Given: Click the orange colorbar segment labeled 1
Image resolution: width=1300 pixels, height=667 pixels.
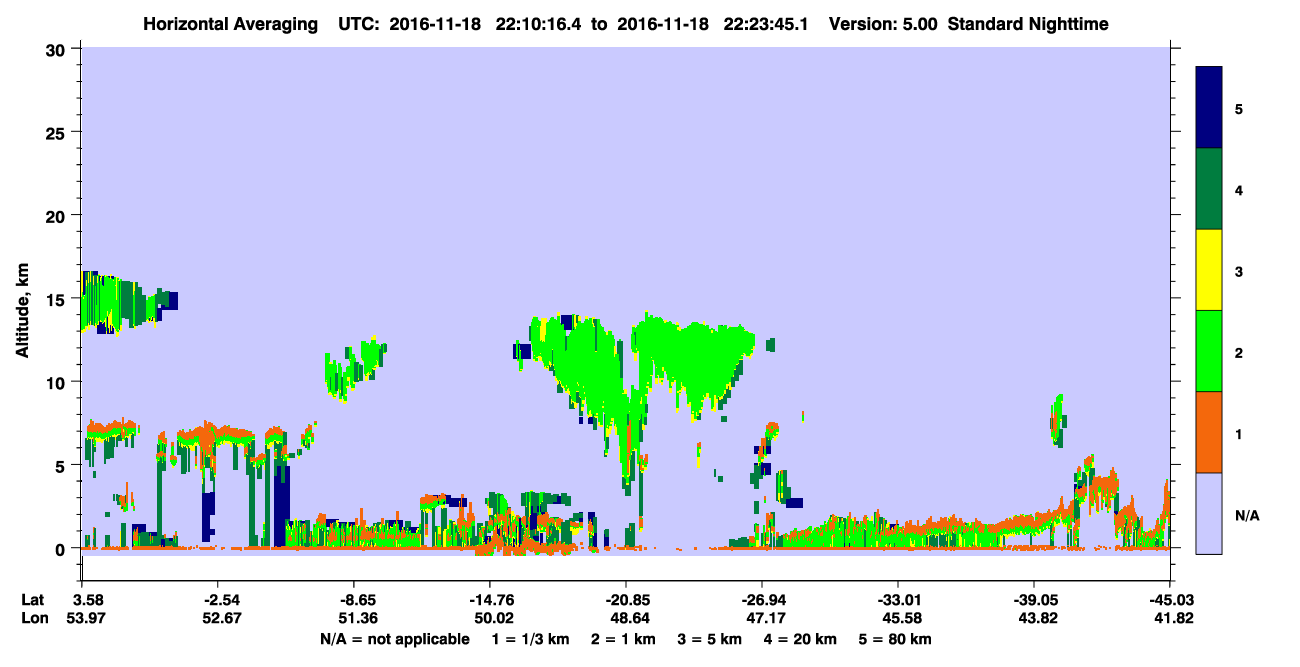Looking at the screenshot, I should [1209, 432].
